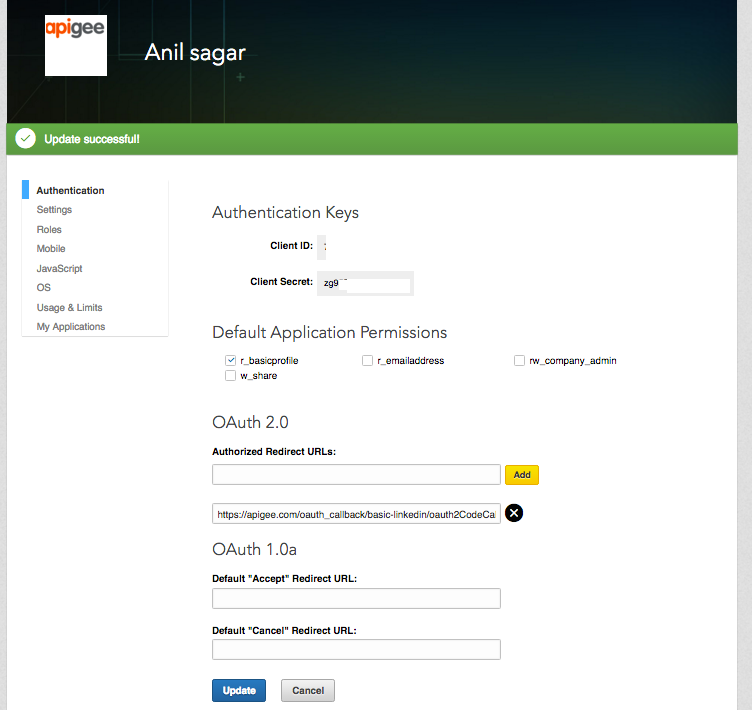Click the Client ID value
The image size is (752, 710).
click(322, 247)
